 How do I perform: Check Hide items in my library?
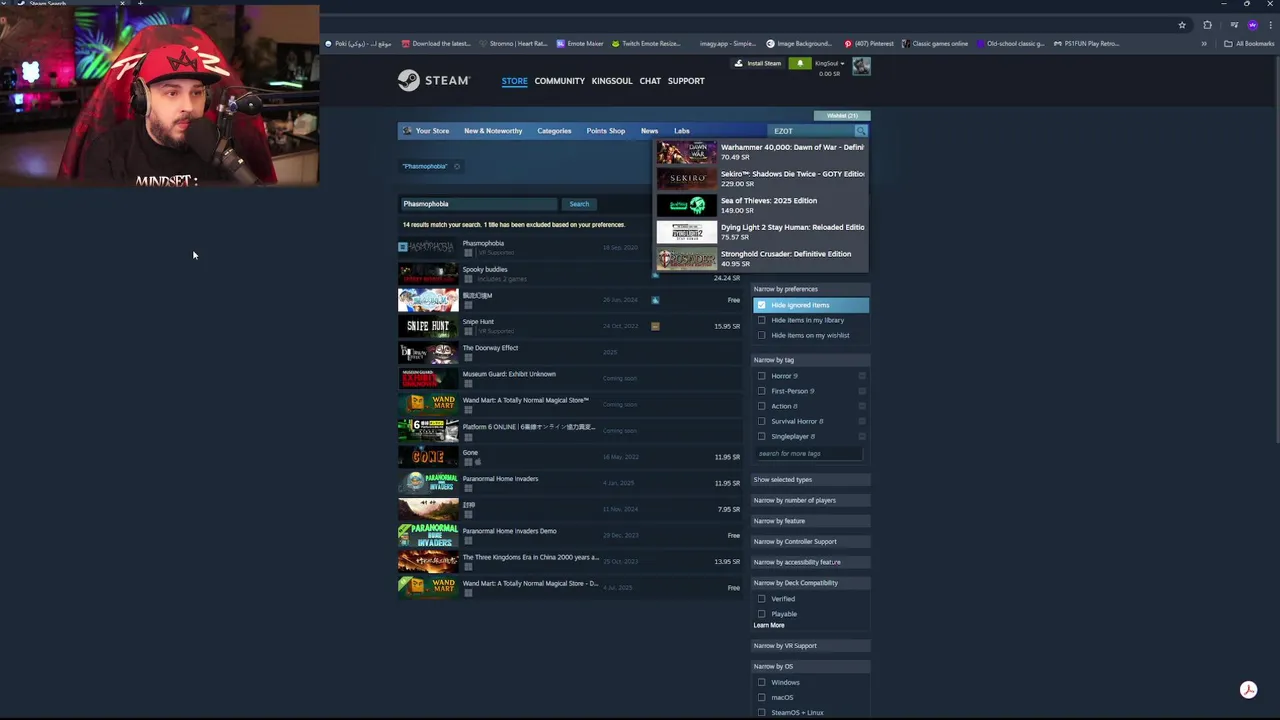pyautogui.click(x=762, y=320)
